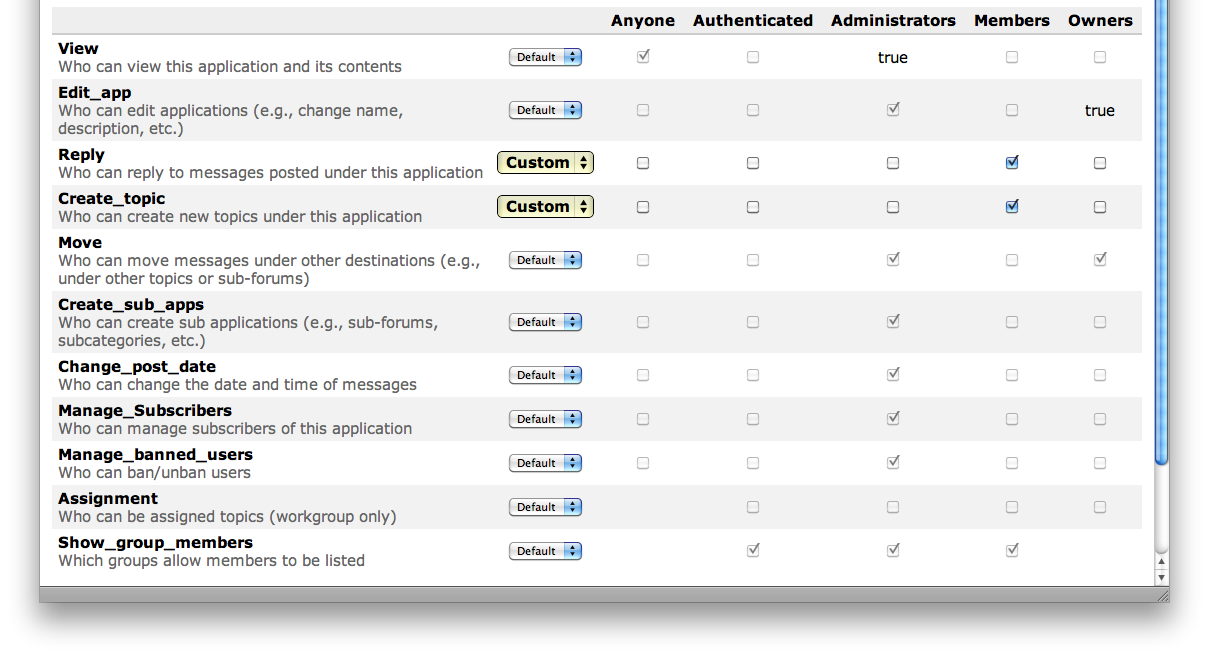Image resolution: width=1209 pixels, height=657 pixels.
Task: Click the scroll up arrow
Action: [x=1161, y=561]
